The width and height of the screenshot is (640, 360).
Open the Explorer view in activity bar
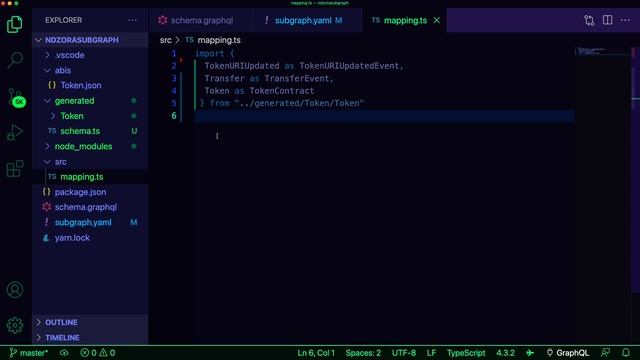point(15,25)
